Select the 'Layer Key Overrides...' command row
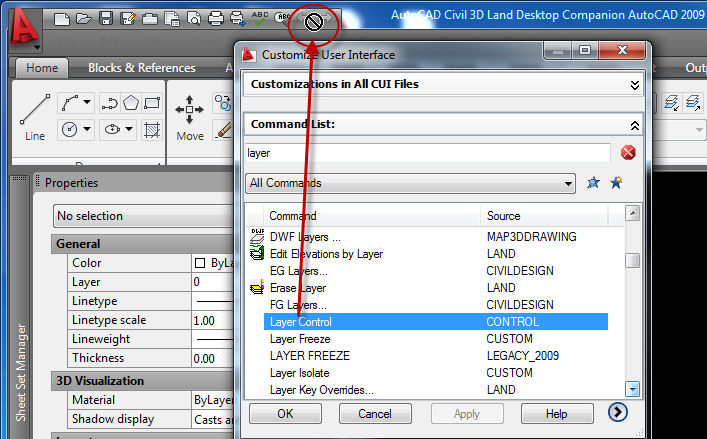Viewport: 707px width, 439px height. click(436, 390)
